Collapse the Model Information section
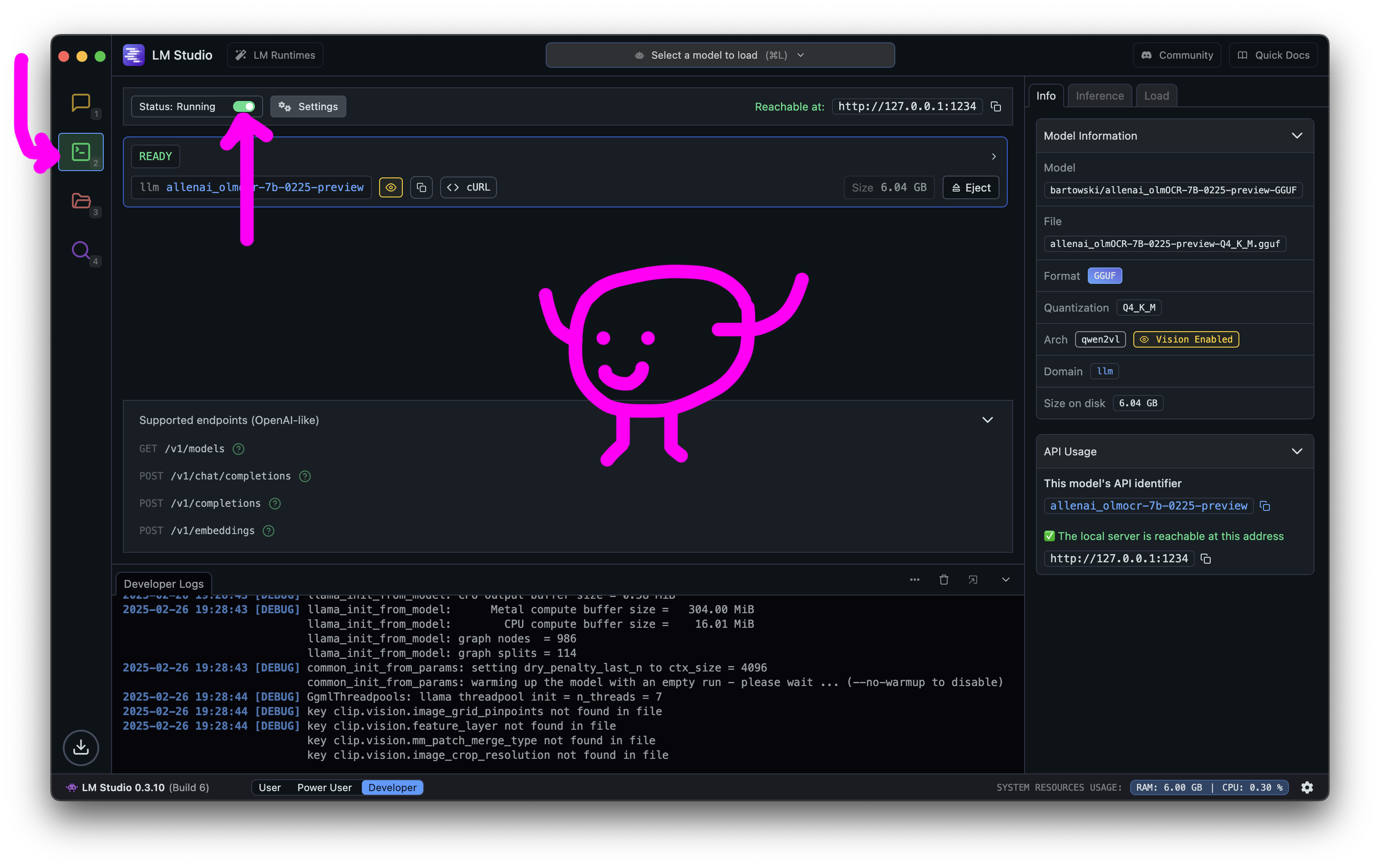1380x868 pixels. 1297,136
